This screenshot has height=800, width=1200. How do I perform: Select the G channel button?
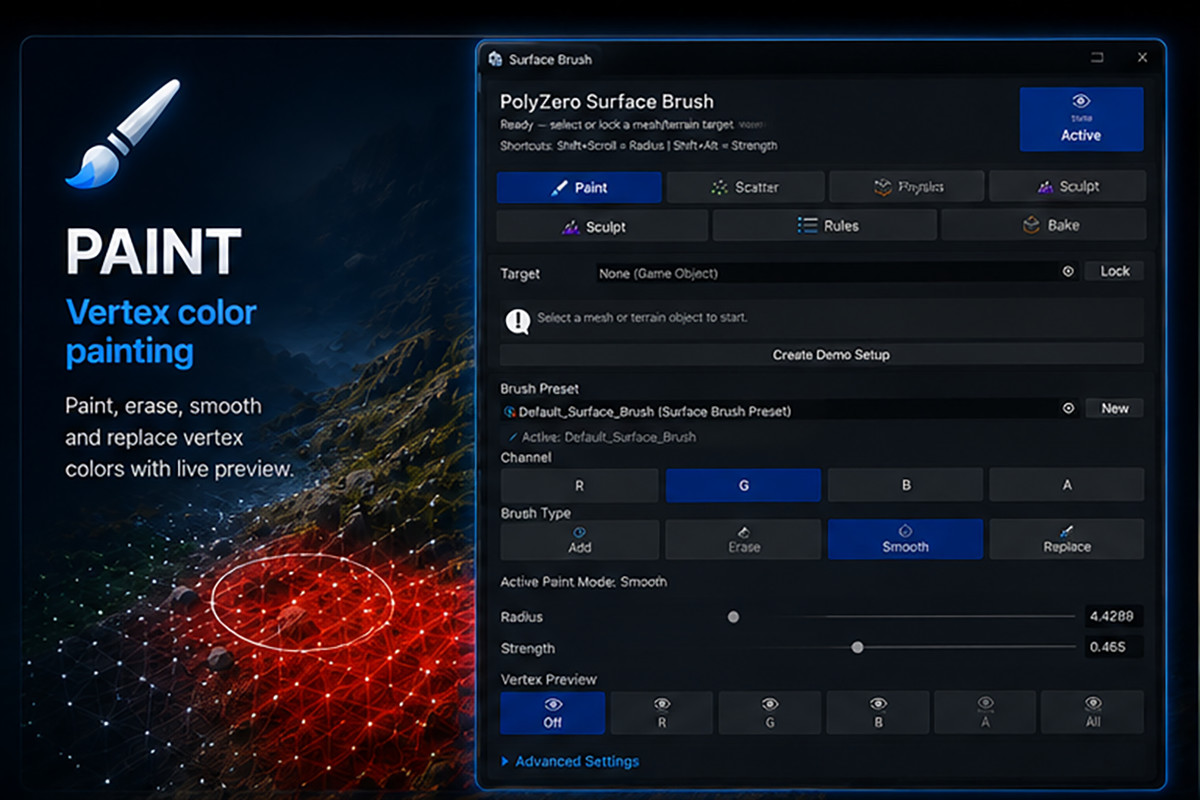tap(743, 485)
